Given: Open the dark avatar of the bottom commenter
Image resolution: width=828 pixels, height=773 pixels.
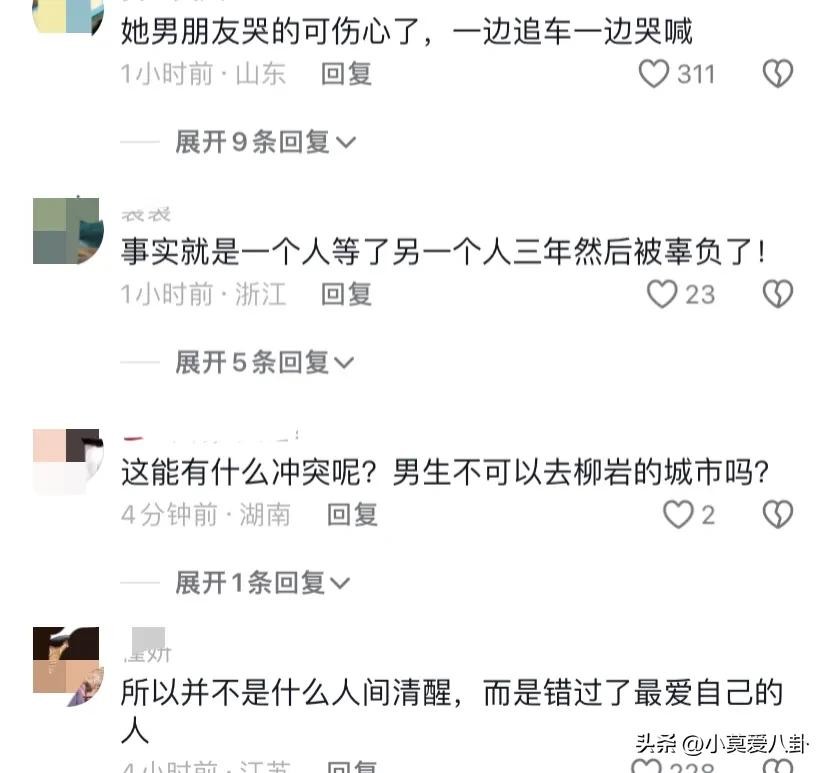Looking at the screenshot, I should click(68, 666).
